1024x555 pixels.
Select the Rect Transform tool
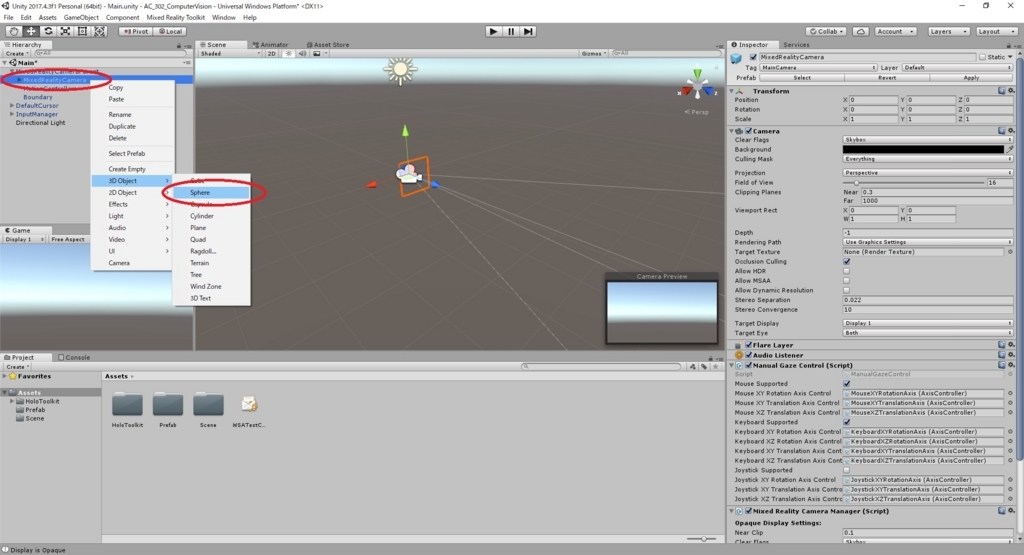pyautogui.click(x=82, y=31)
